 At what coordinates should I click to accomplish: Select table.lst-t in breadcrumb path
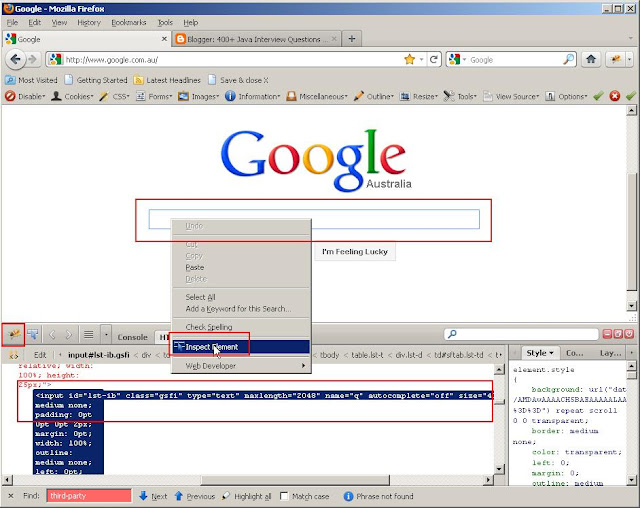pyautogui.click(x=367, y=355)
